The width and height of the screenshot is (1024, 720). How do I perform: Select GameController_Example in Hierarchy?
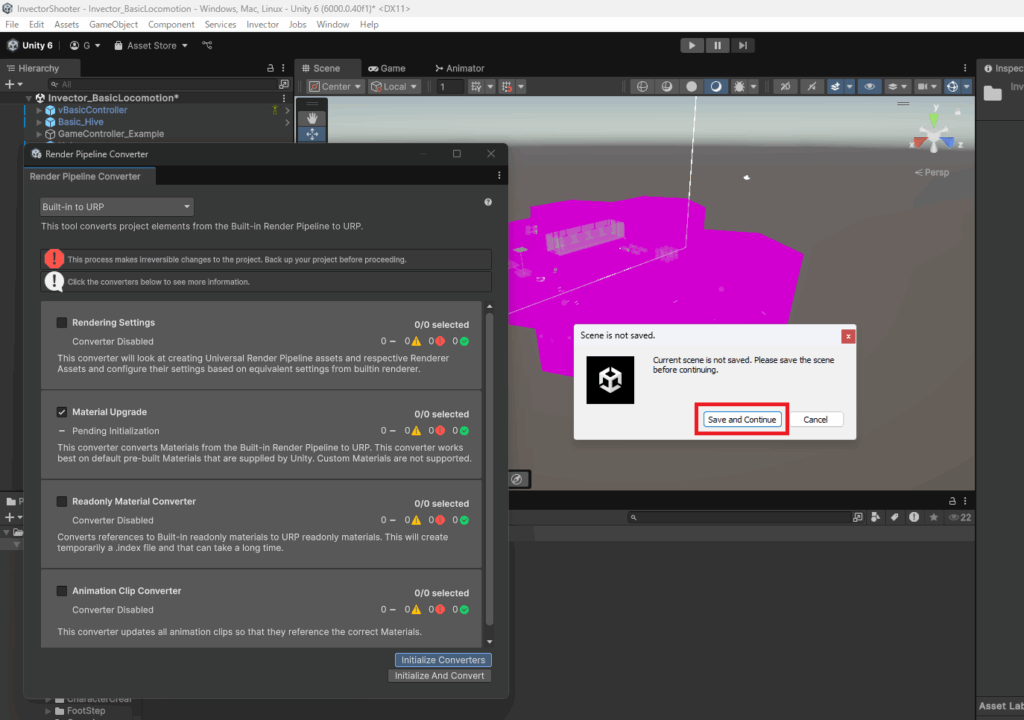point(110,134)
